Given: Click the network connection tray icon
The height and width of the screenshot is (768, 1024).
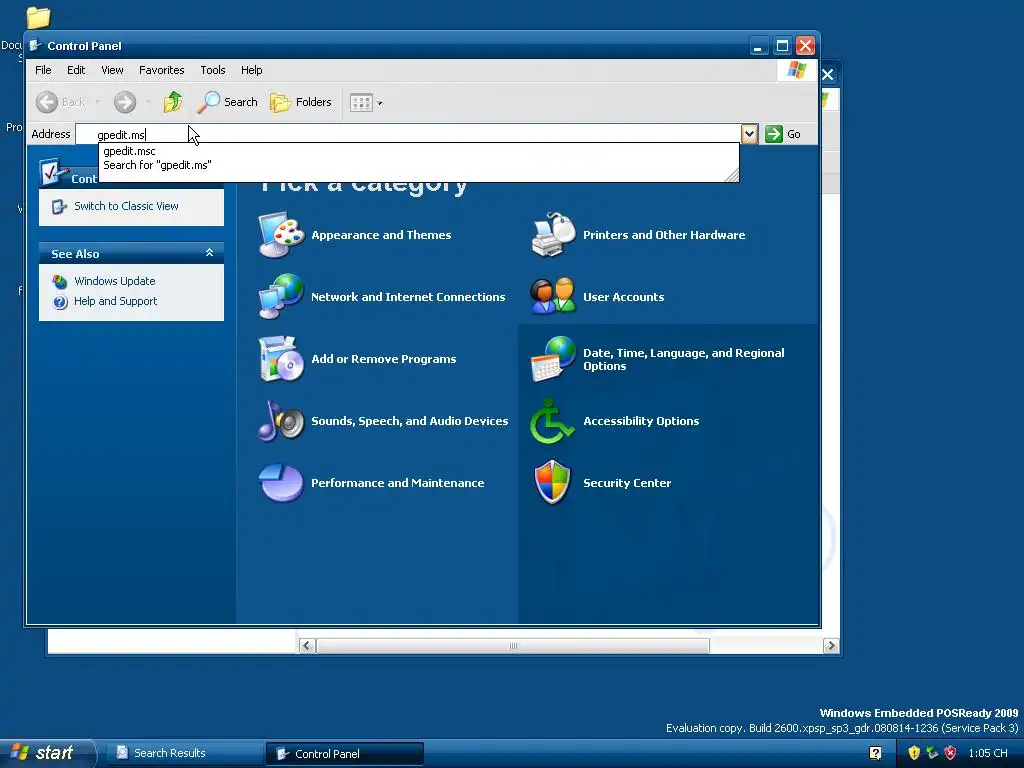Looking at the screenshot, I should 932,753.
